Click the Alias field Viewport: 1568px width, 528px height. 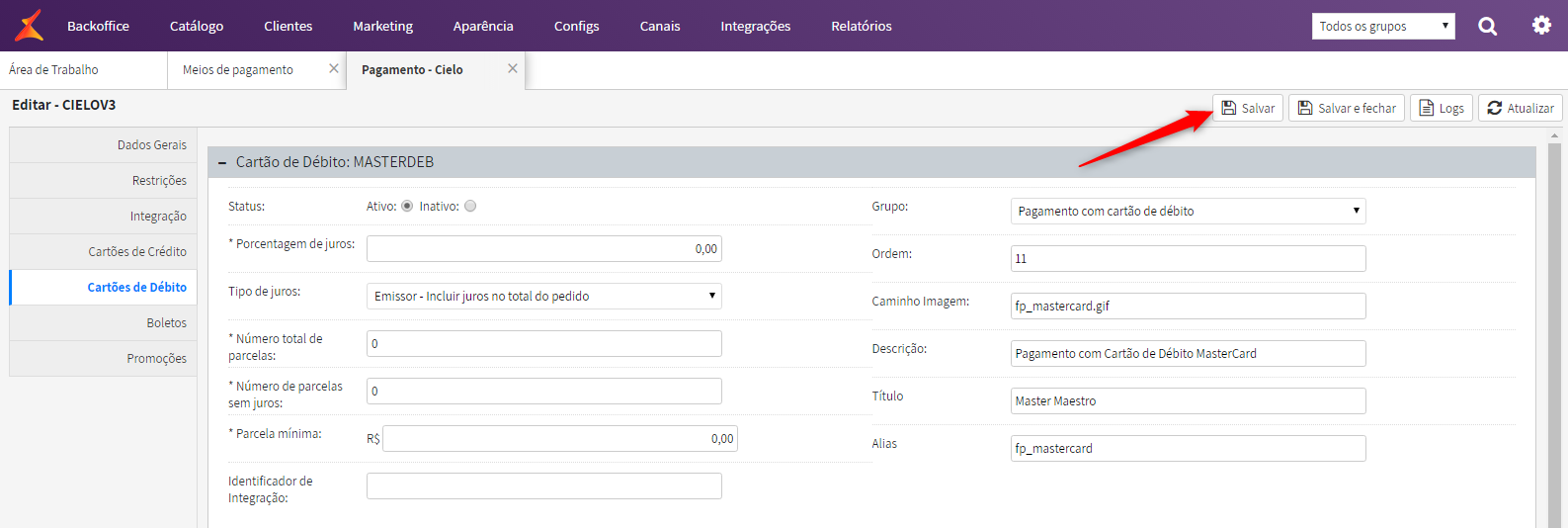click(1189, 448)
